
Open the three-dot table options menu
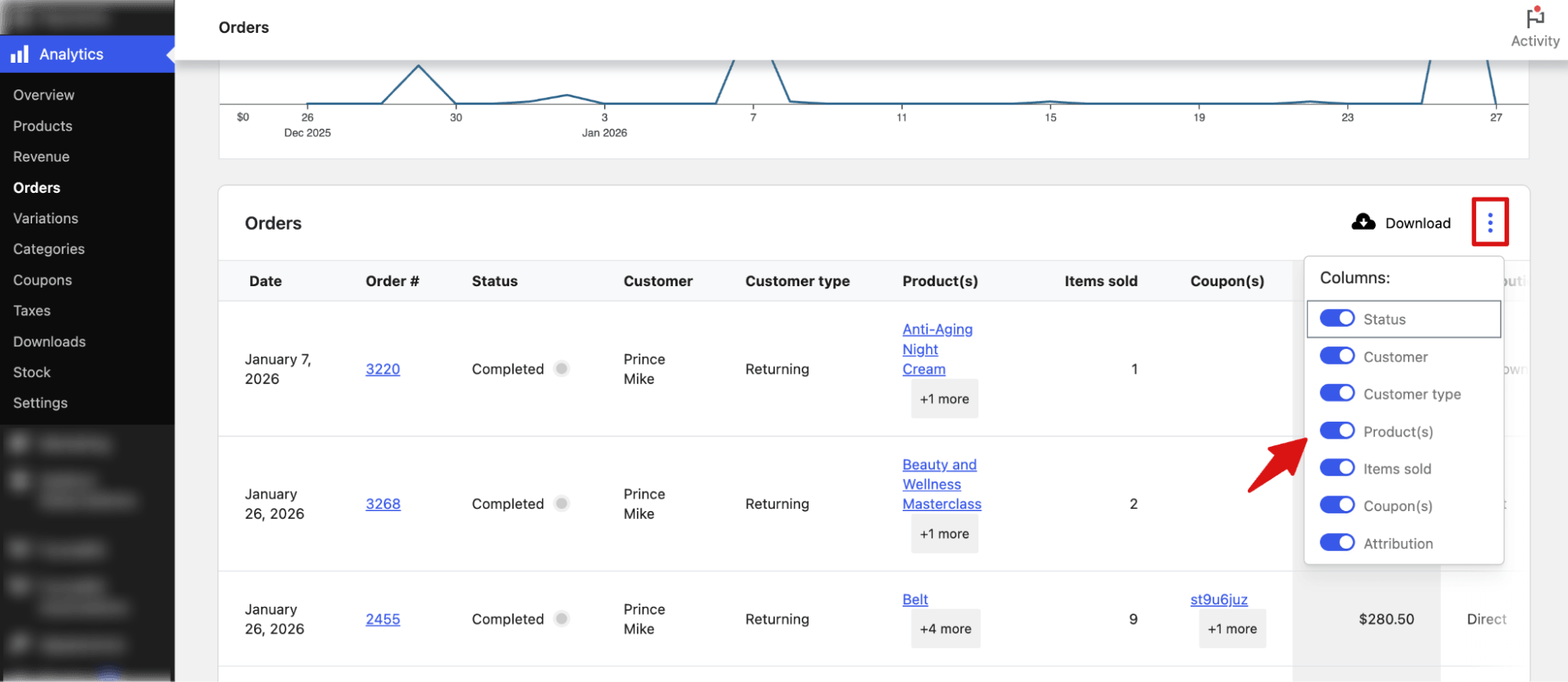[1490, 223]
